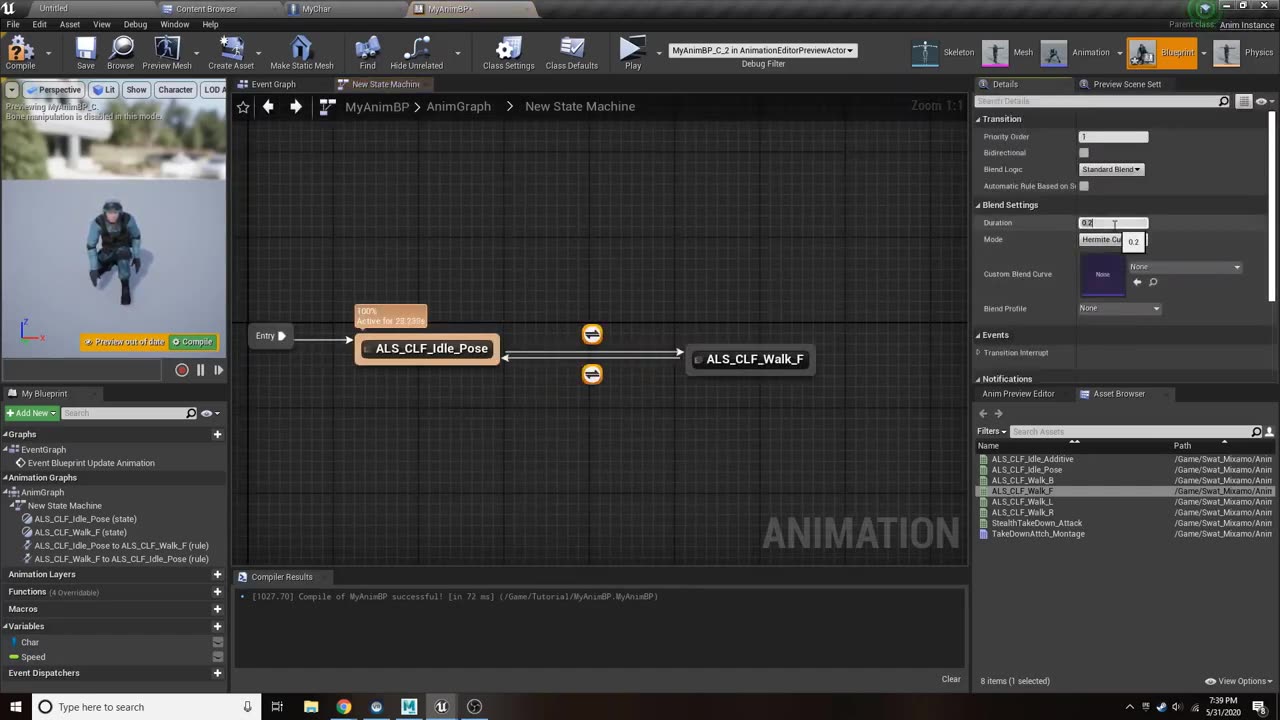Switch to Animation editor mode
Viewport: 1280px width, 720px height.
(x=1078, y=53)
